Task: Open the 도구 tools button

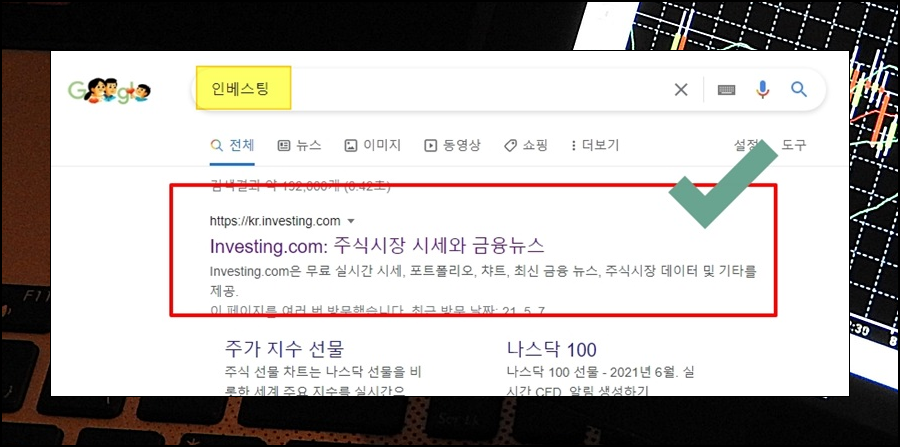Action: [x=794, y=145]
